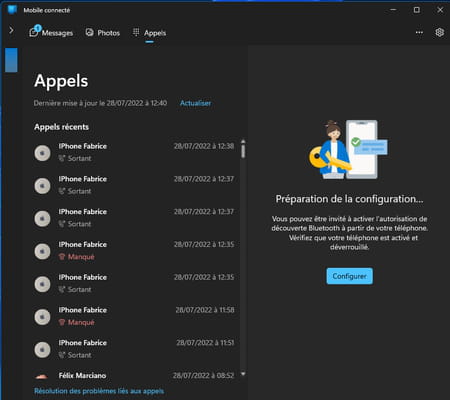Viewport: 450px width, 400px height.
Task: Click the avatar of the missed 12:35 call
Action: tap(43, 251)
